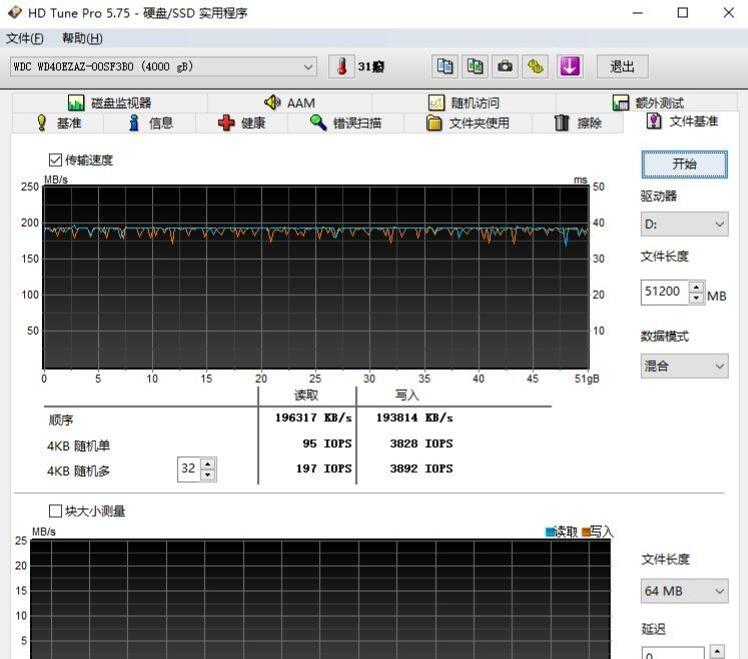Screen dimensions: 748x659
Task: Click the orange 写入 legend swatch
Action: 586,532
